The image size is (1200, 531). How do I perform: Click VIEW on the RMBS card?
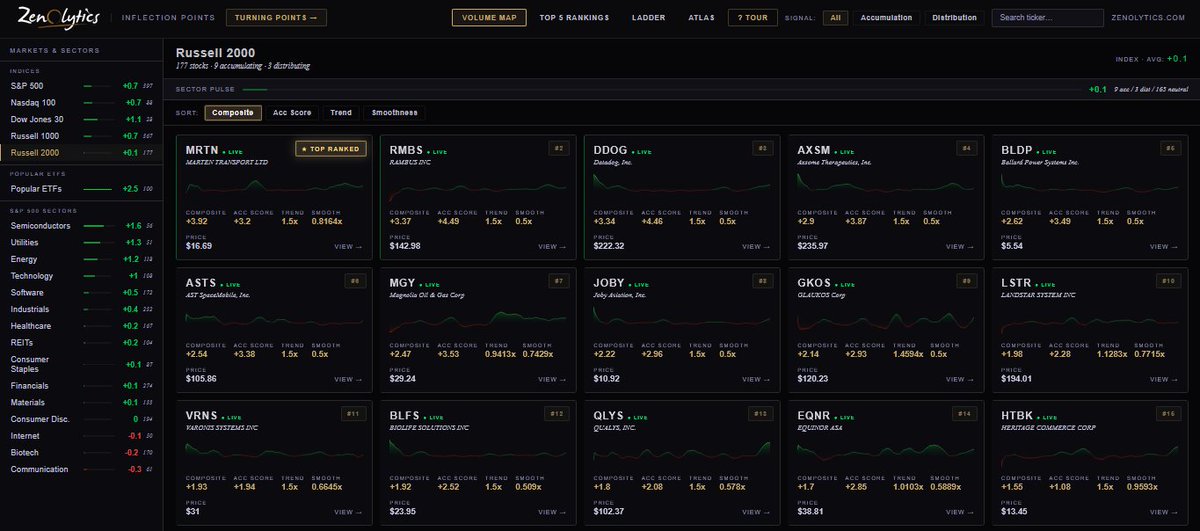click(x=552, y=246)
